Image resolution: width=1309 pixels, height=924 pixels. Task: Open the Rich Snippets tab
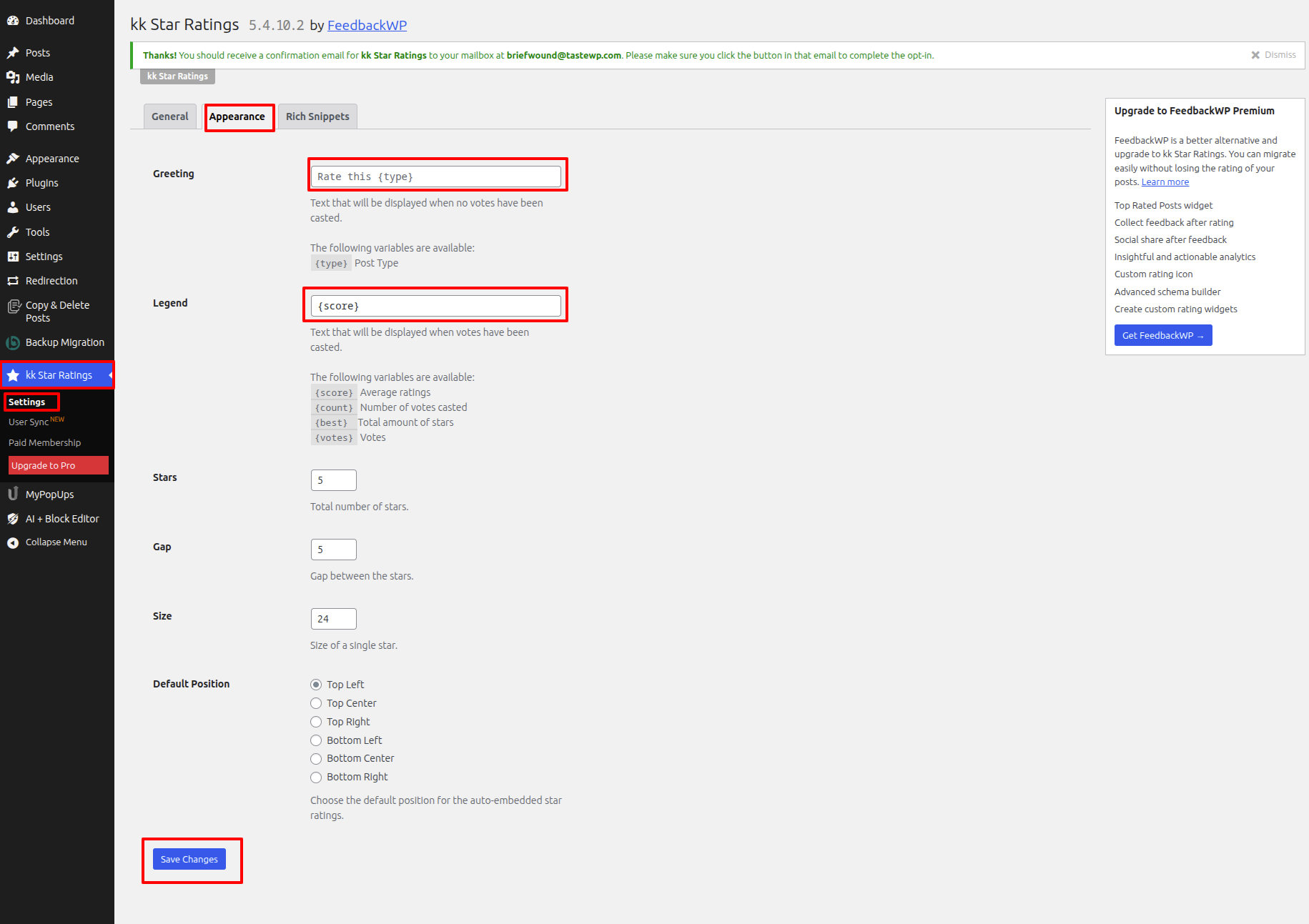pos(317,116)
